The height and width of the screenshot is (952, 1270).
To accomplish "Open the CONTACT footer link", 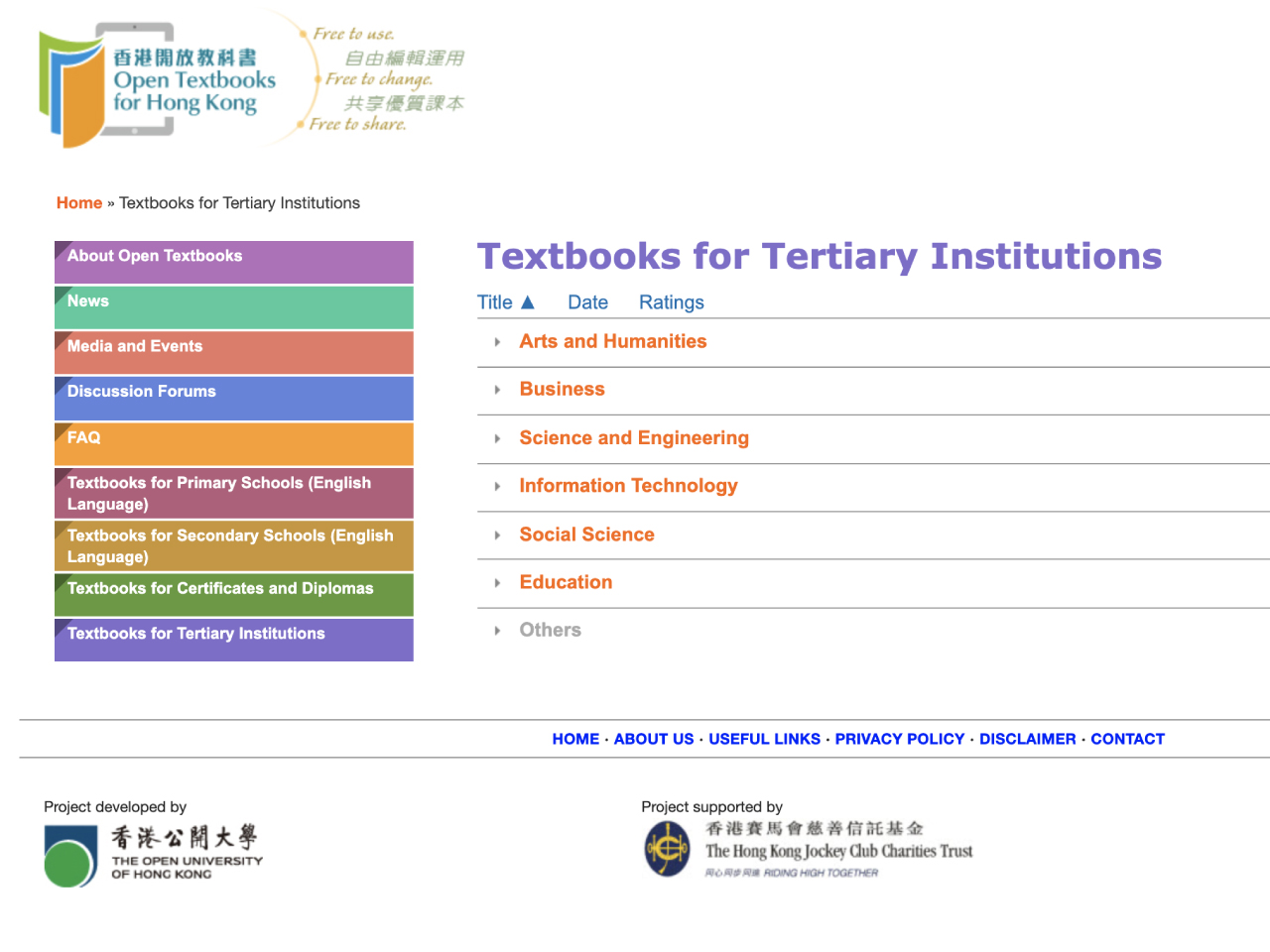I will [1127, 739].
